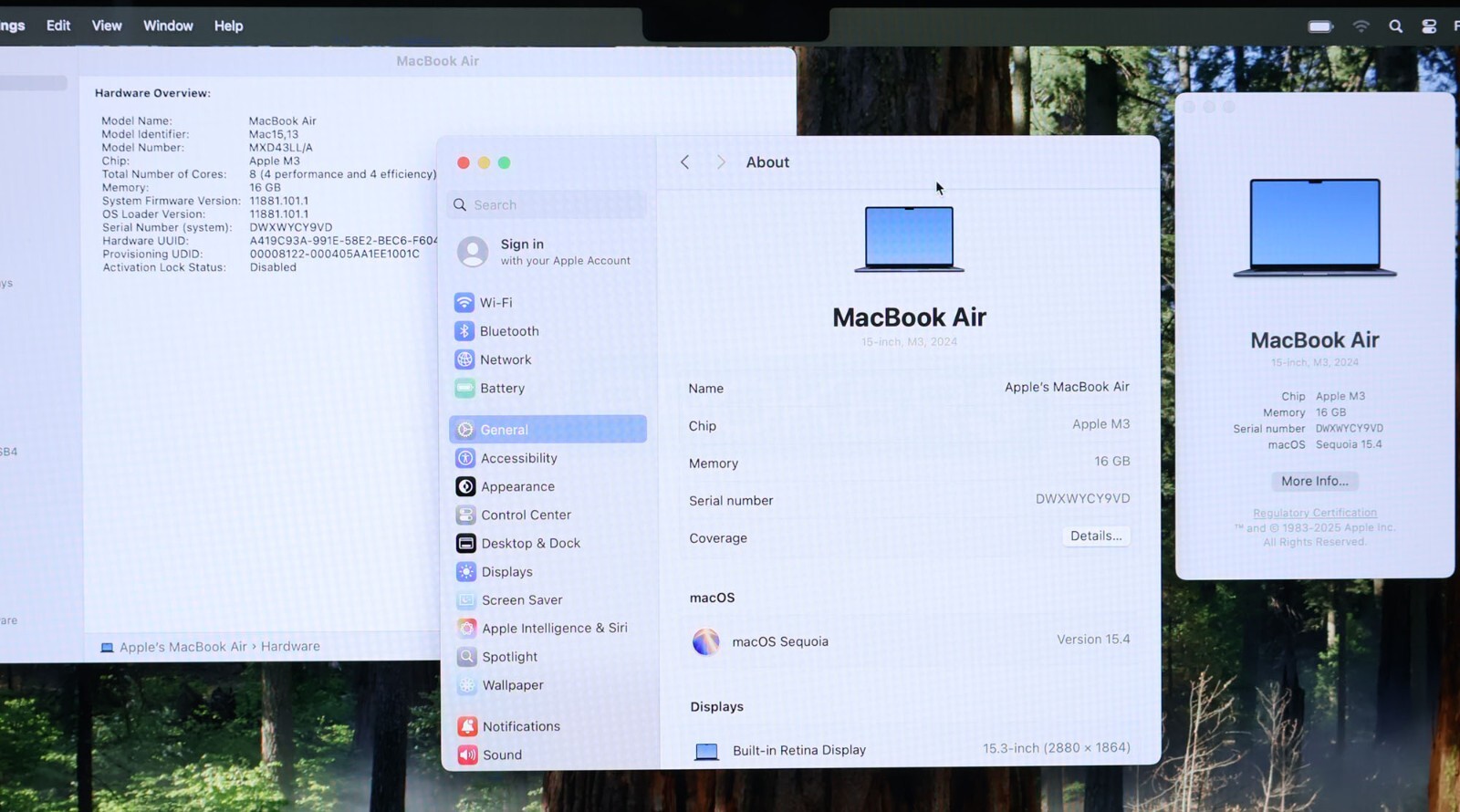Click System Firmware Version 11881.101.1
The width and height of the screenshot is (1460, 812).
279,201
